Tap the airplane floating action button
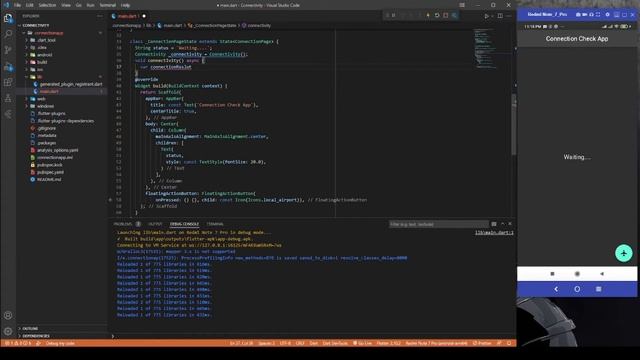640x360 pixels. pos(624,253)
